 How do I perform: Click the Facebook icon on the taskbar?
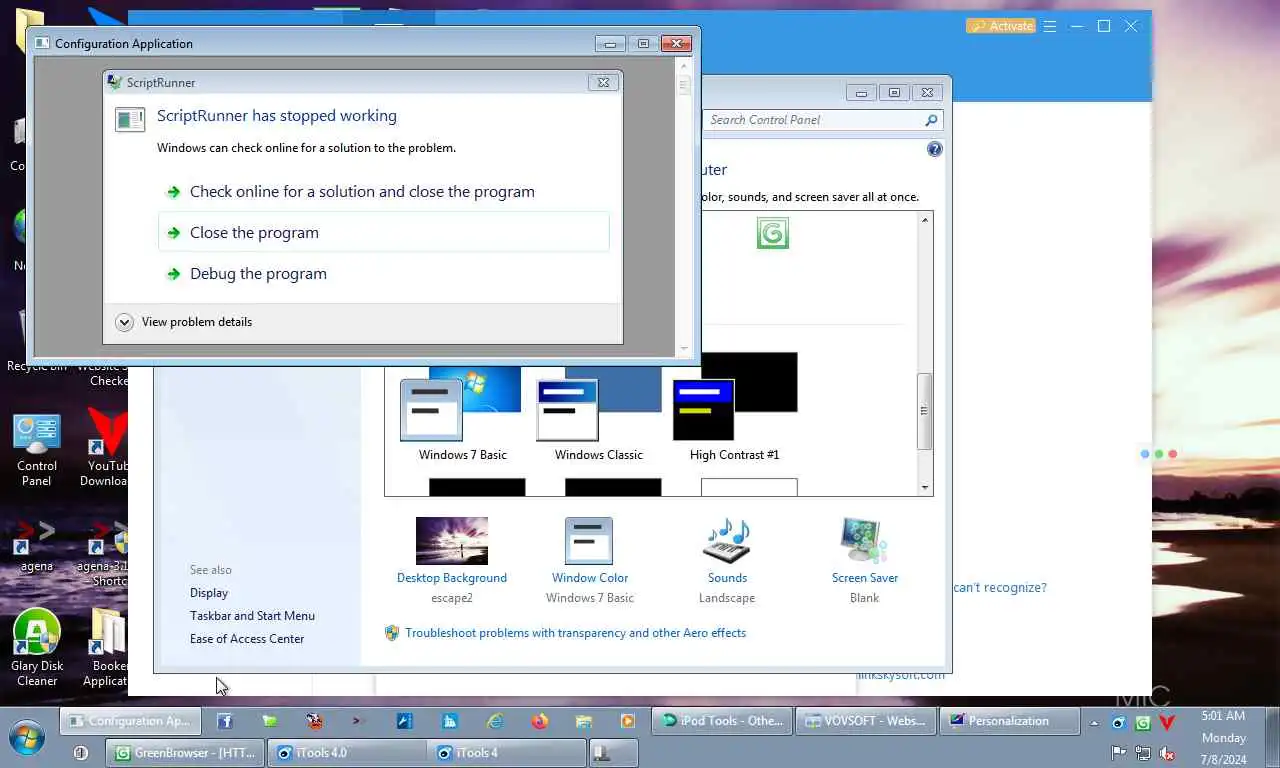[x=225, y=721]
